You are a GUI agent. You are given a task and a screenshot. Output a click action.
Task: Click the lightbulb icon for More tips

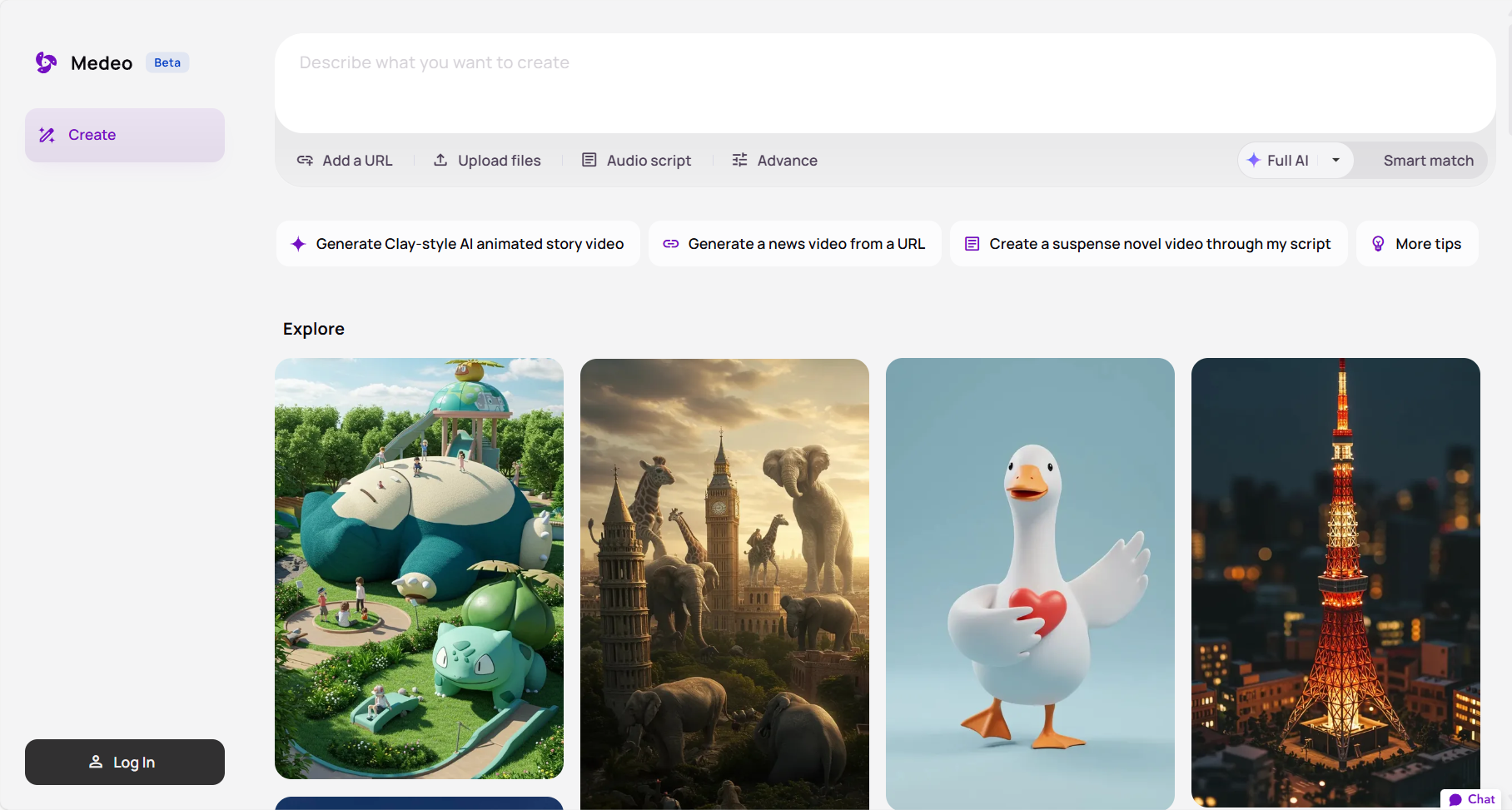point(1378,244)
